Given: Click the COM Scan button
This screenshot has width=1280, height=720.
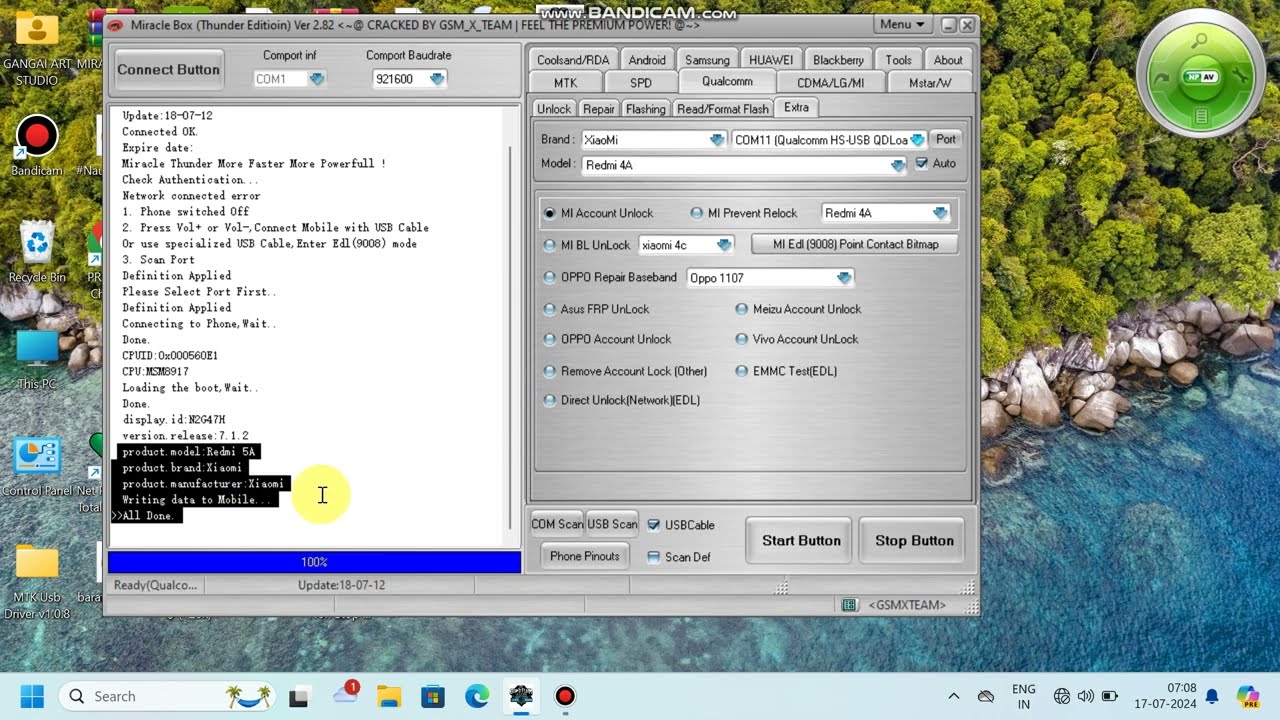Looking at the screenshot, I should (x=557, y=524).
